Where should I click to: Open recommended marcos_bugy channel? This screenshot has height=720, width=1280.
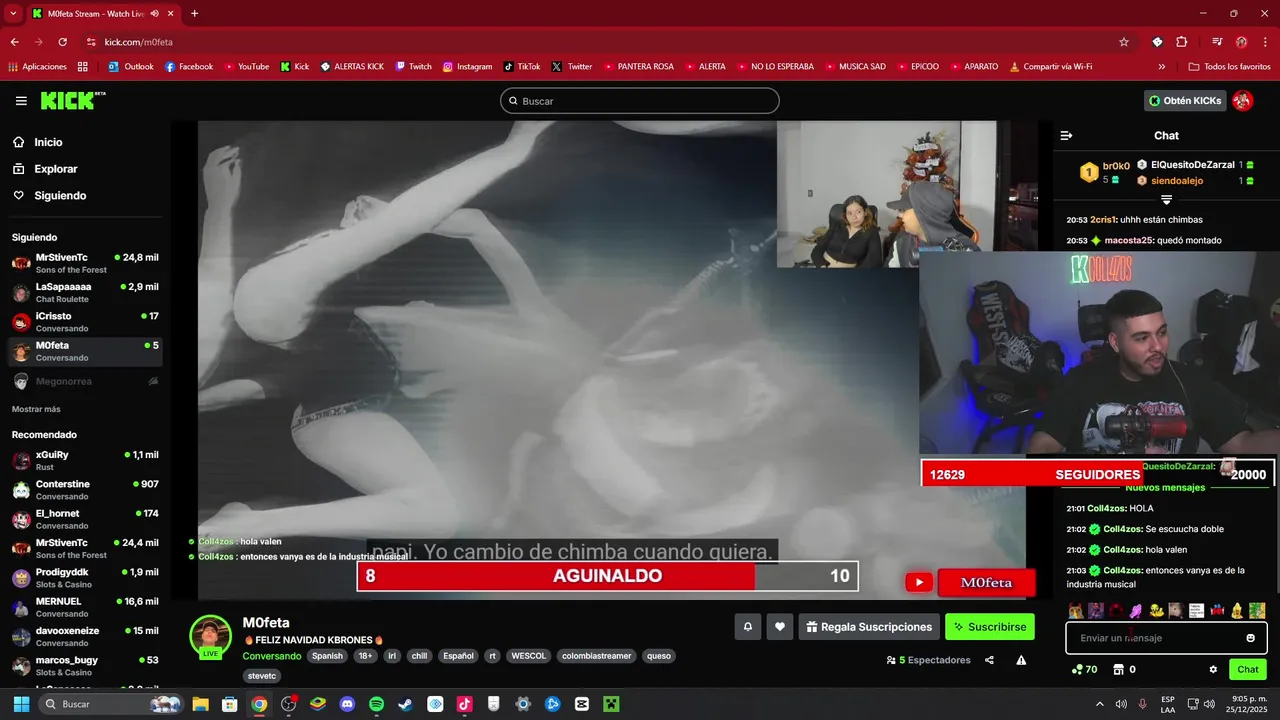tap(85, 666)
